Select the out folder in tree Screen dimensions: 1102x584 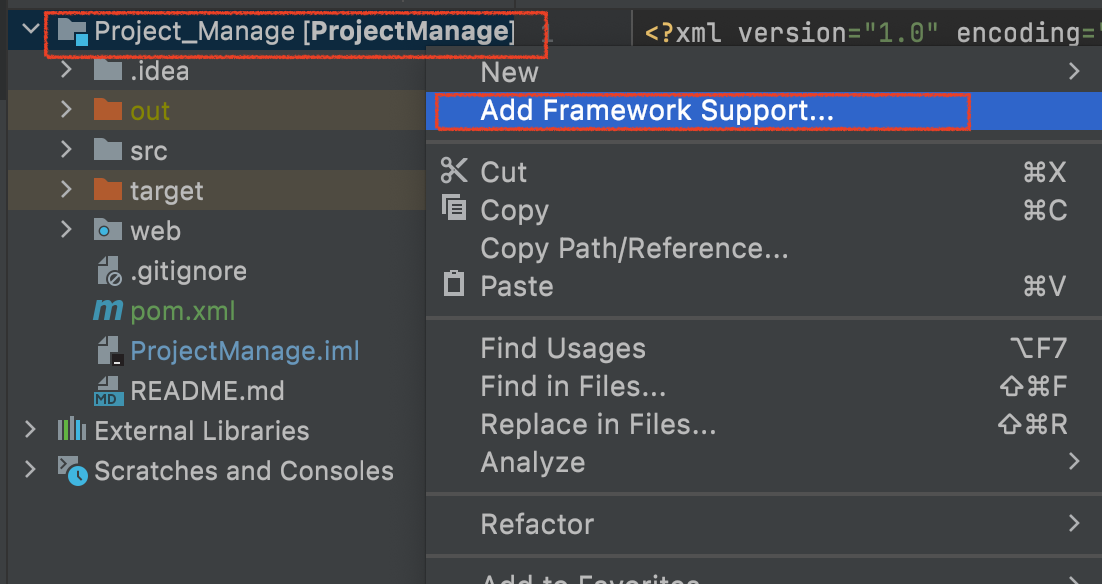(150, 111)
